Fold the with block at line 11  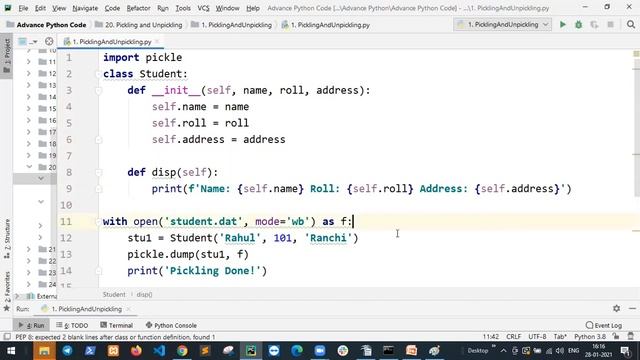tap(98, 222)
